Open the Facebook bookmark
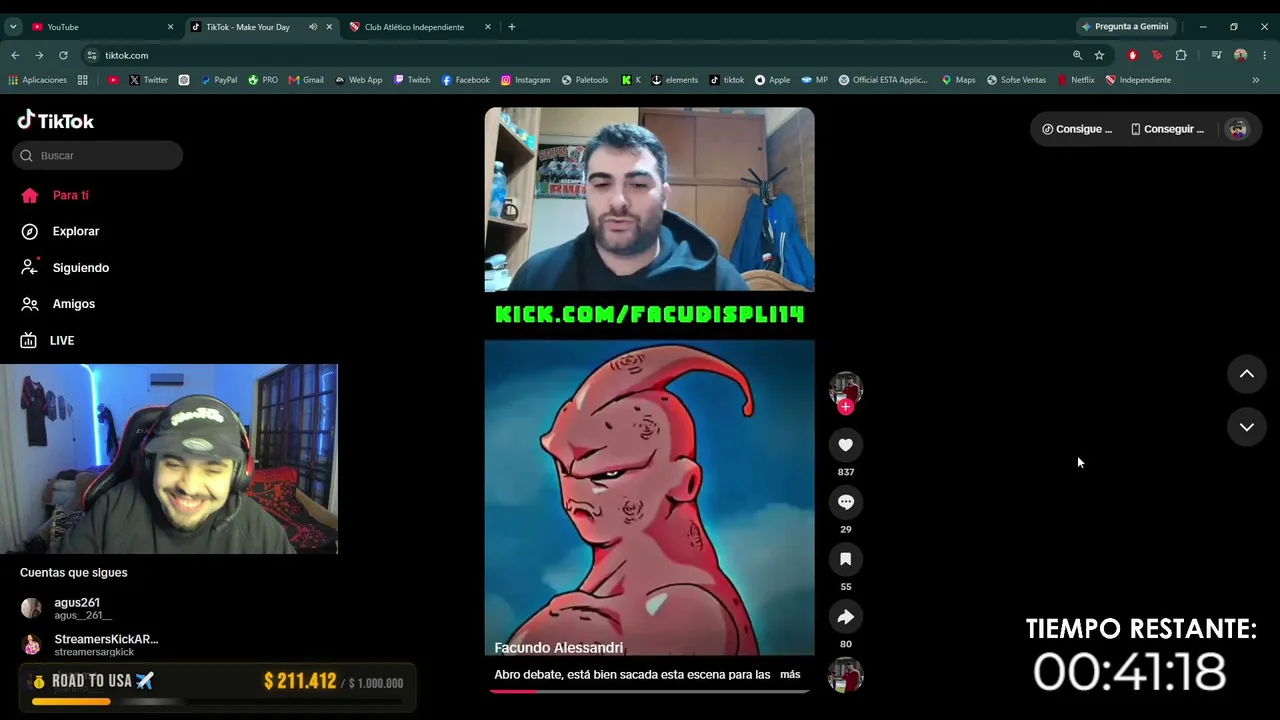1280x720 pixels. [x=465, y=80]
